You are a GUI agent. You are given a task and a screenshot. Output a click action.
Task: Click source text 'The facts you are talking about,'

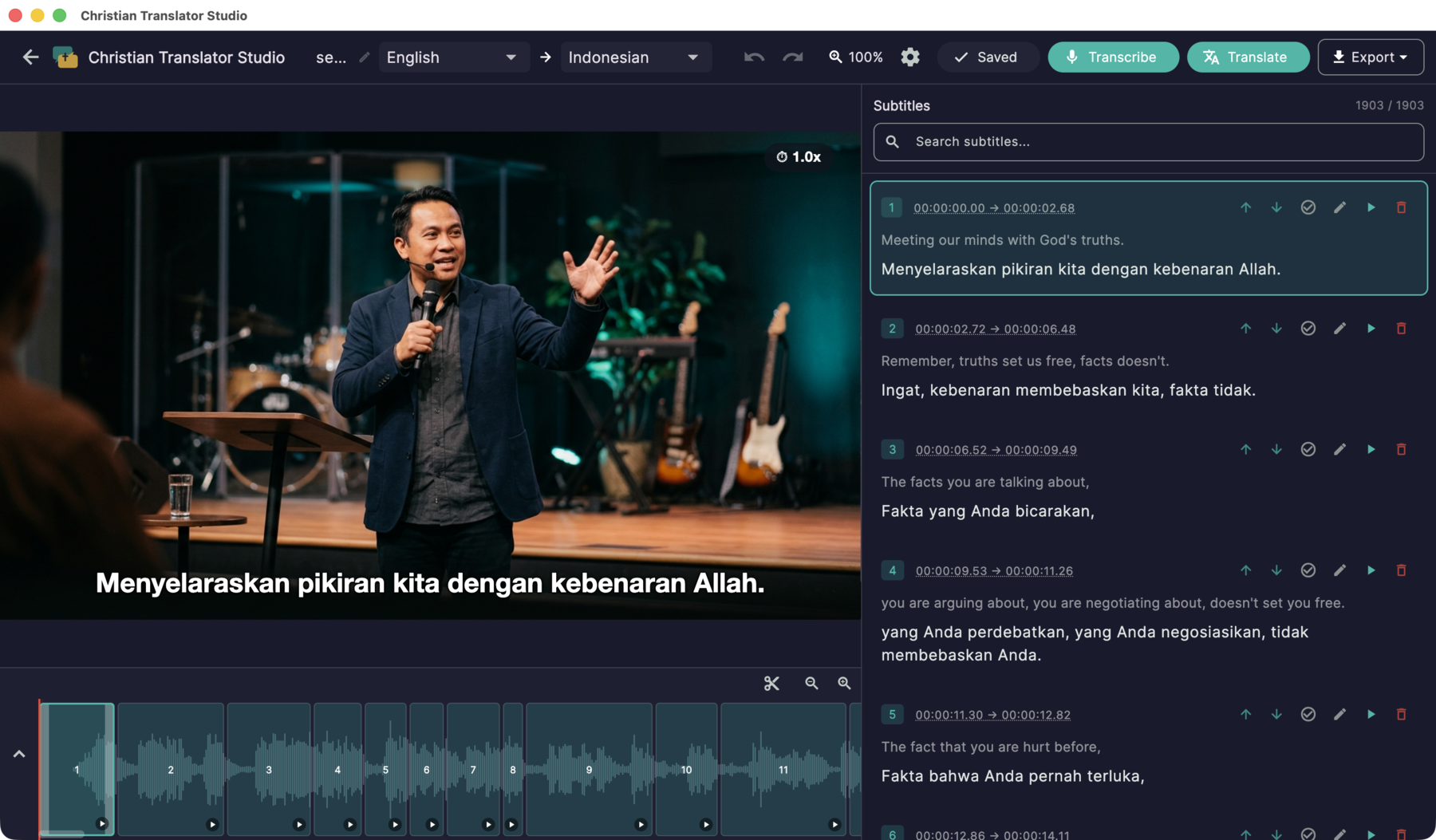tap(984, 482)
